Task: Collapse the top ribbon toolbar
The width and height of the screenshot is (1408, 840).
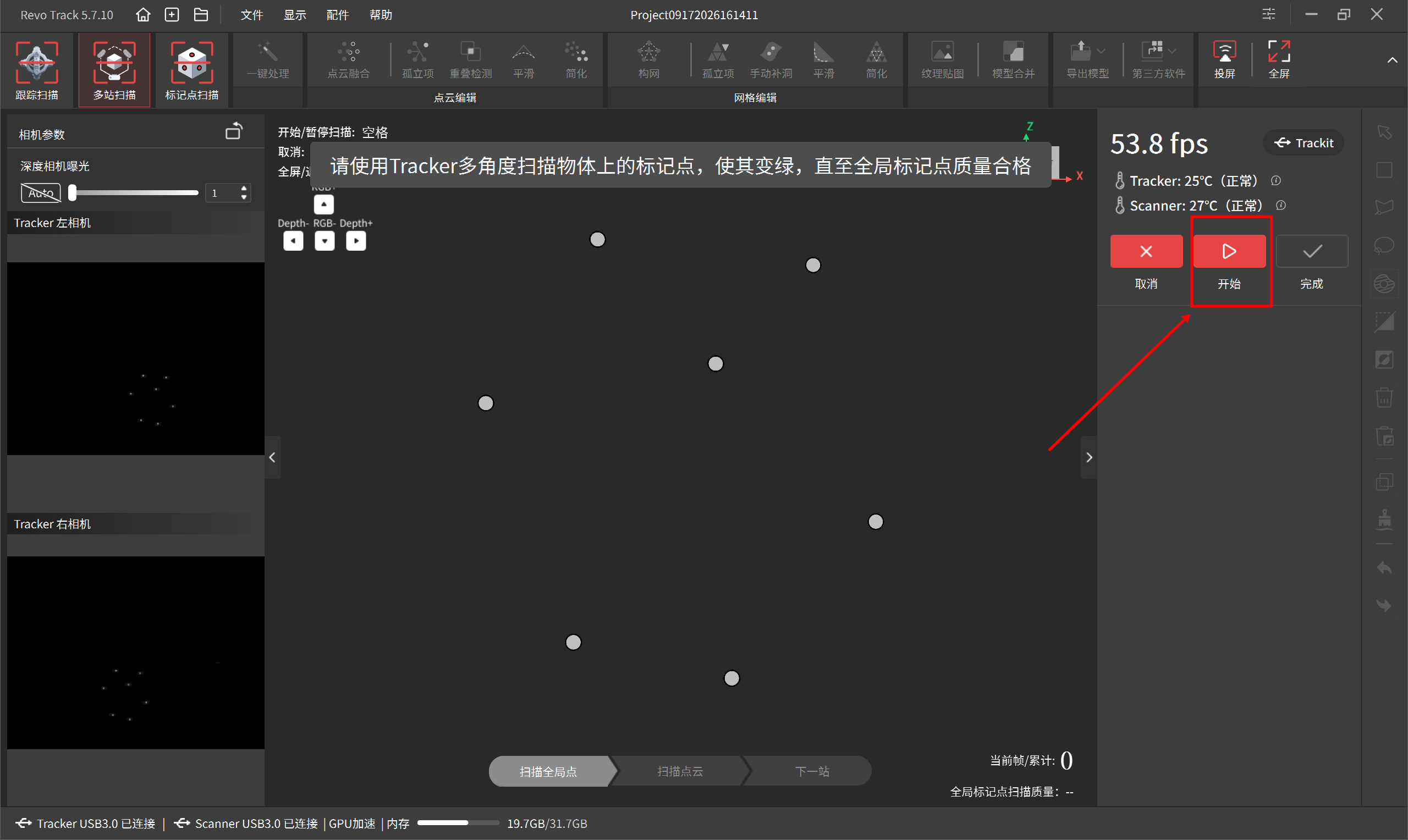Action: tap(1392, 60)
